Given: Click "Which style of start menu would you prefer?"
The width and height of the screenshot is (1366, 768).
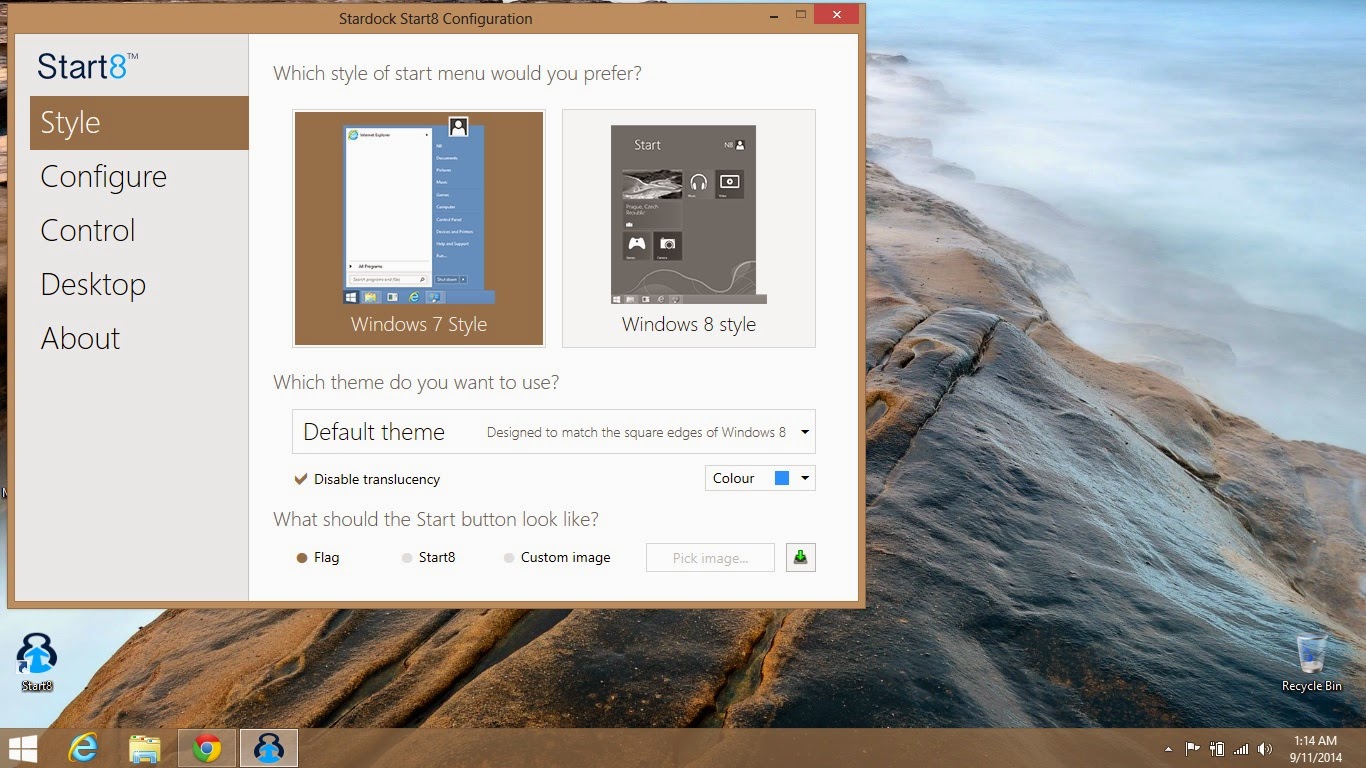Looking at the screenshot, I should click(457, 74).
